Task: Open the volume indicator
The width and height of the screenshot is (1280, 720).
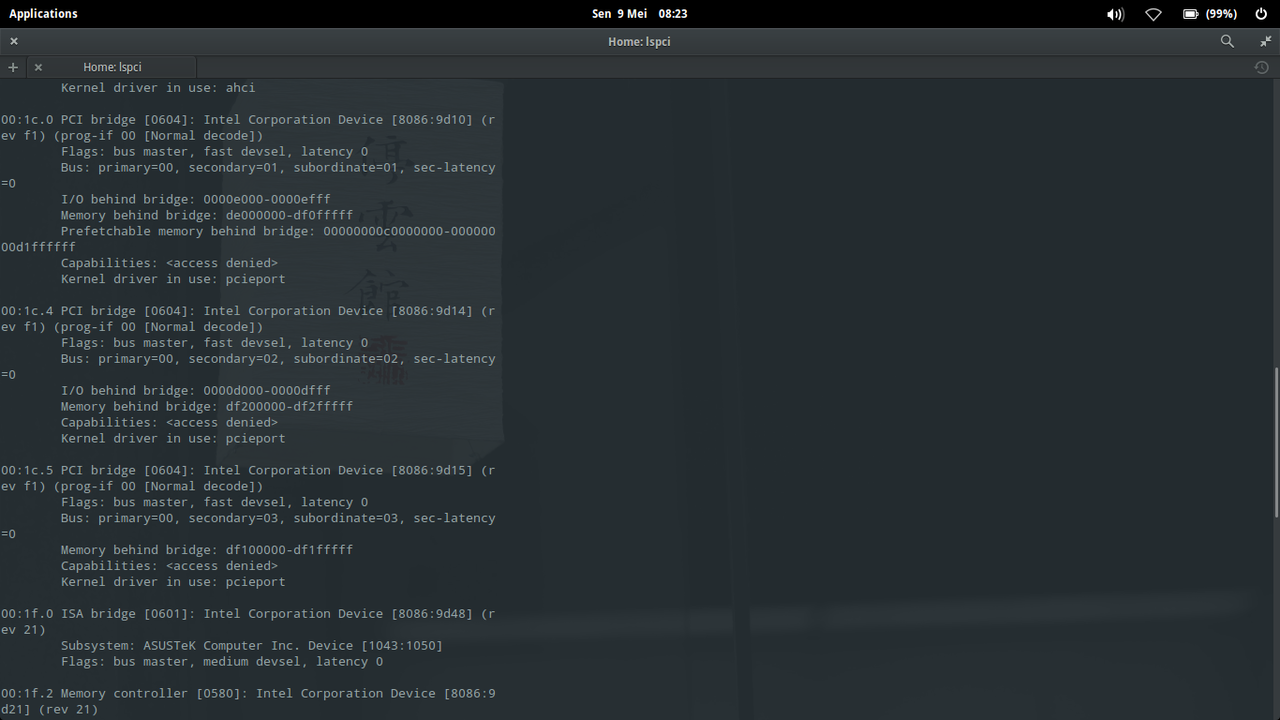Action: [x=1115, y=14]
